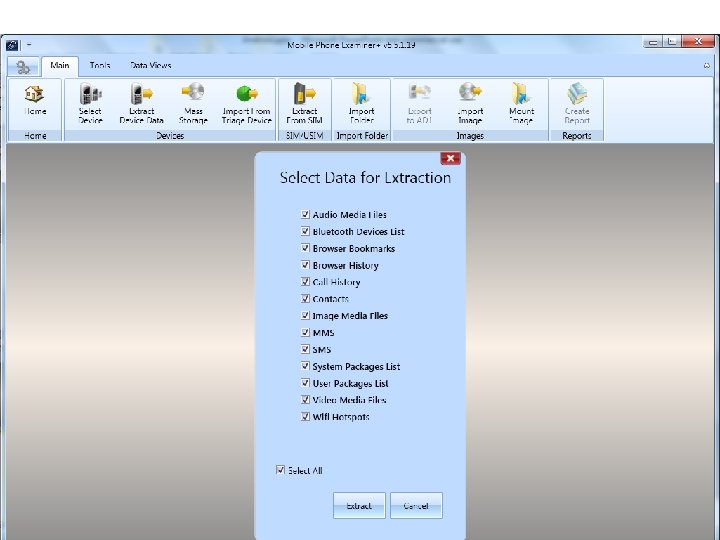Toggle Wifi Hotspots checkbox
The width and height of the screenshot is (720, 540).
click(x=305, y=416)
